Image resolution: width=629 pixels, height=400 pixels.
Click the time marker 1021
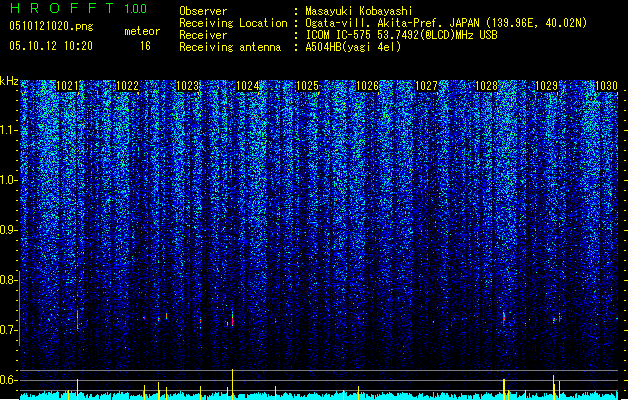(x=67, y=86)
